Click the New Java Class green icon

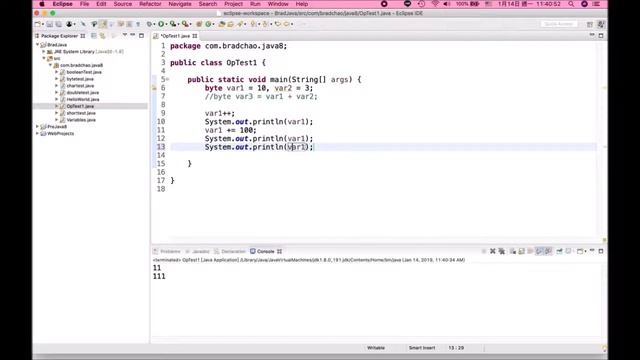pyautogui.click(x=208, y=24)
